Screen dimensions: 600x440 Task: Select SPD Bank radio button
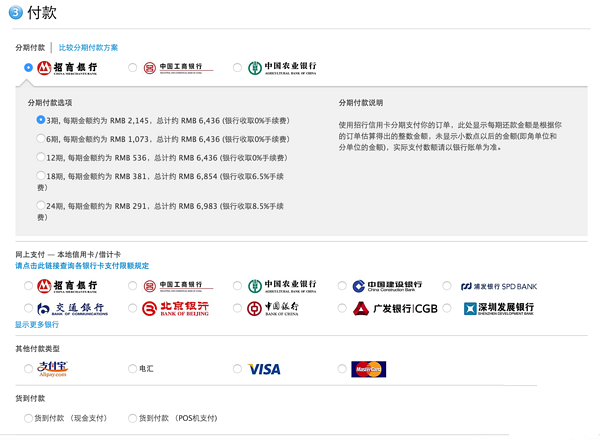(447, 286)
